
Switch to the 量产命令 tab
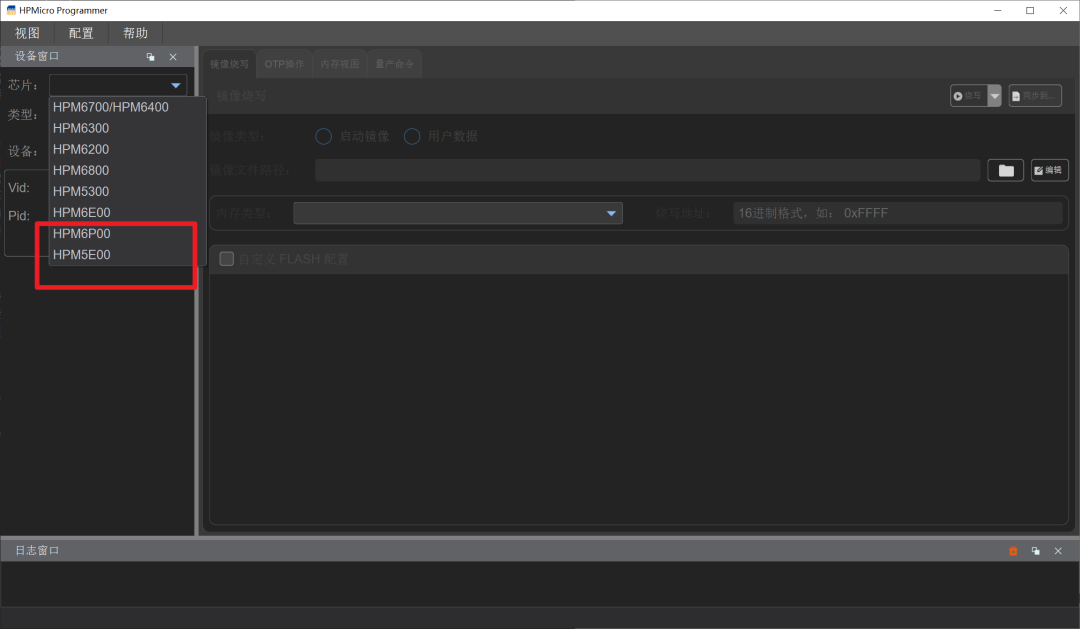(395, 64)
